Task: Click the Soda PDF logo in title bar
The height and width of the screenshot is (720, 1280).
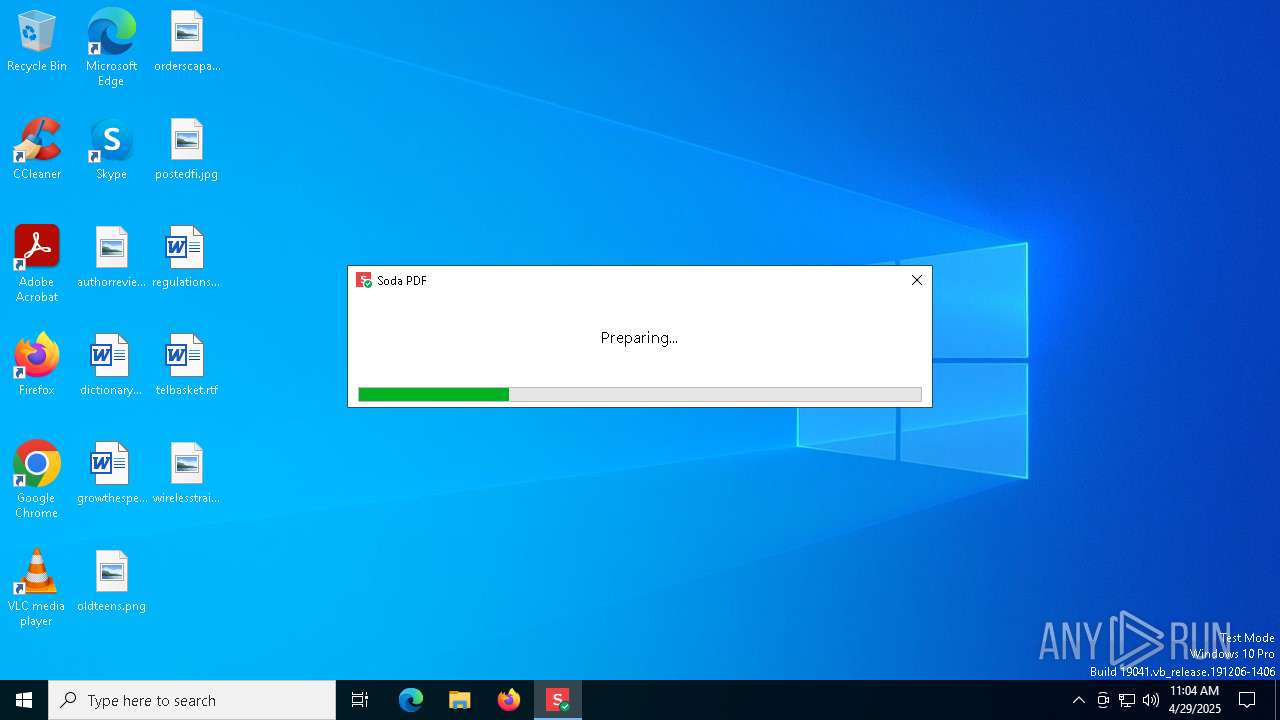Action: click(x=364, y=281)
